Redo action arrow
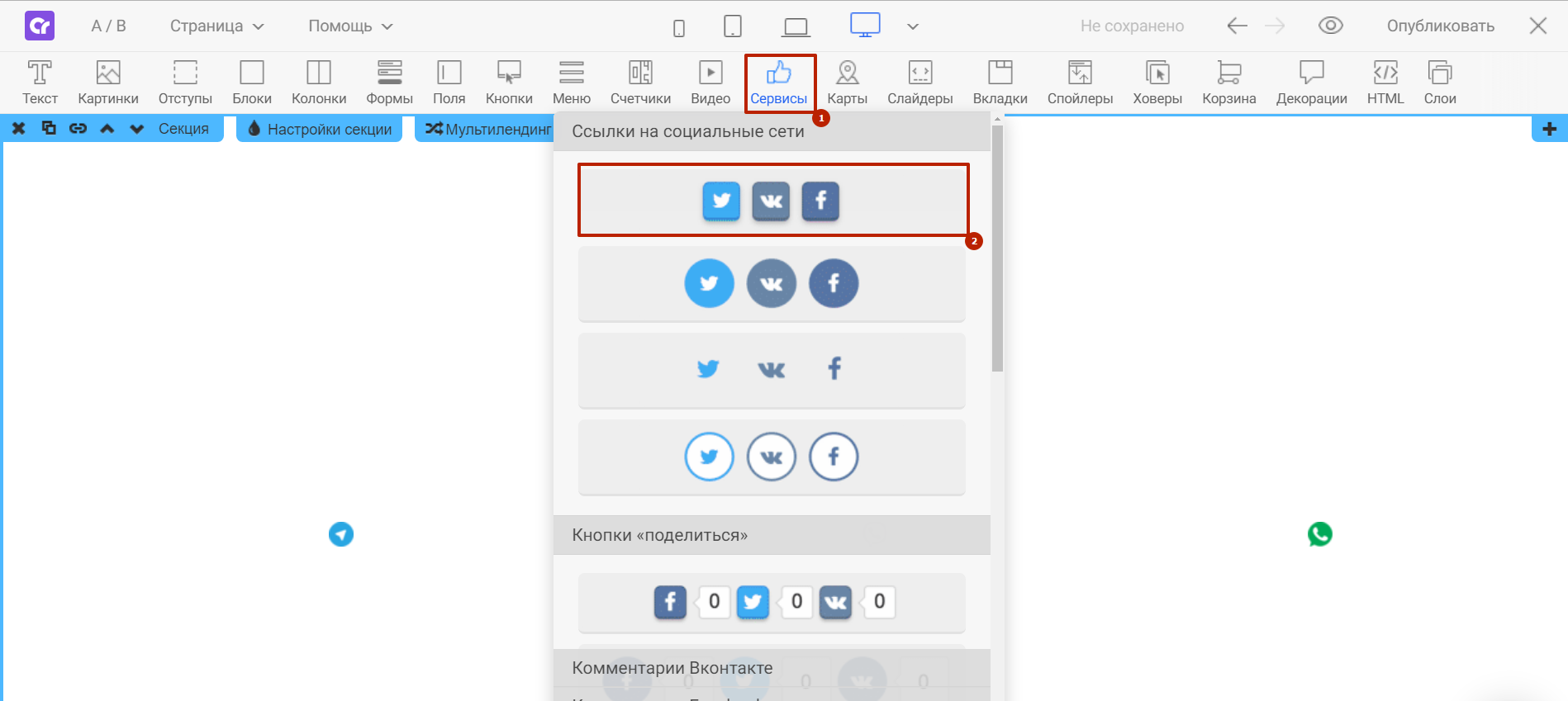Viewport: 1568px width, 701px height. 1275,26
